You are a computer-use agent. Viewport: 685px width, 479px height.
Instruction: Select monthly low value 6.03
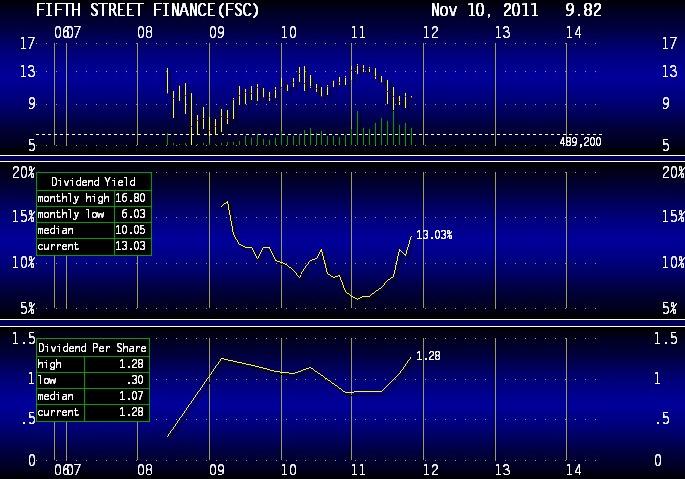133,214
